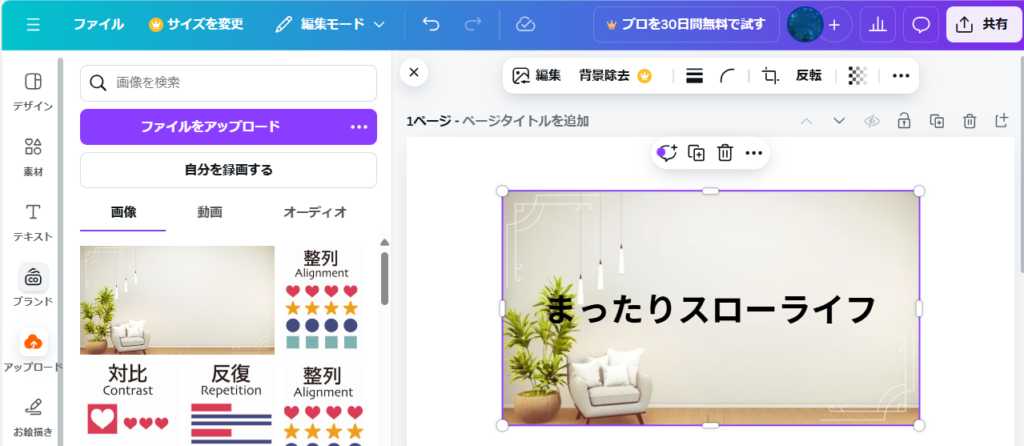Check cloud save status icon
1024x446 pixels.
point(525,25)
